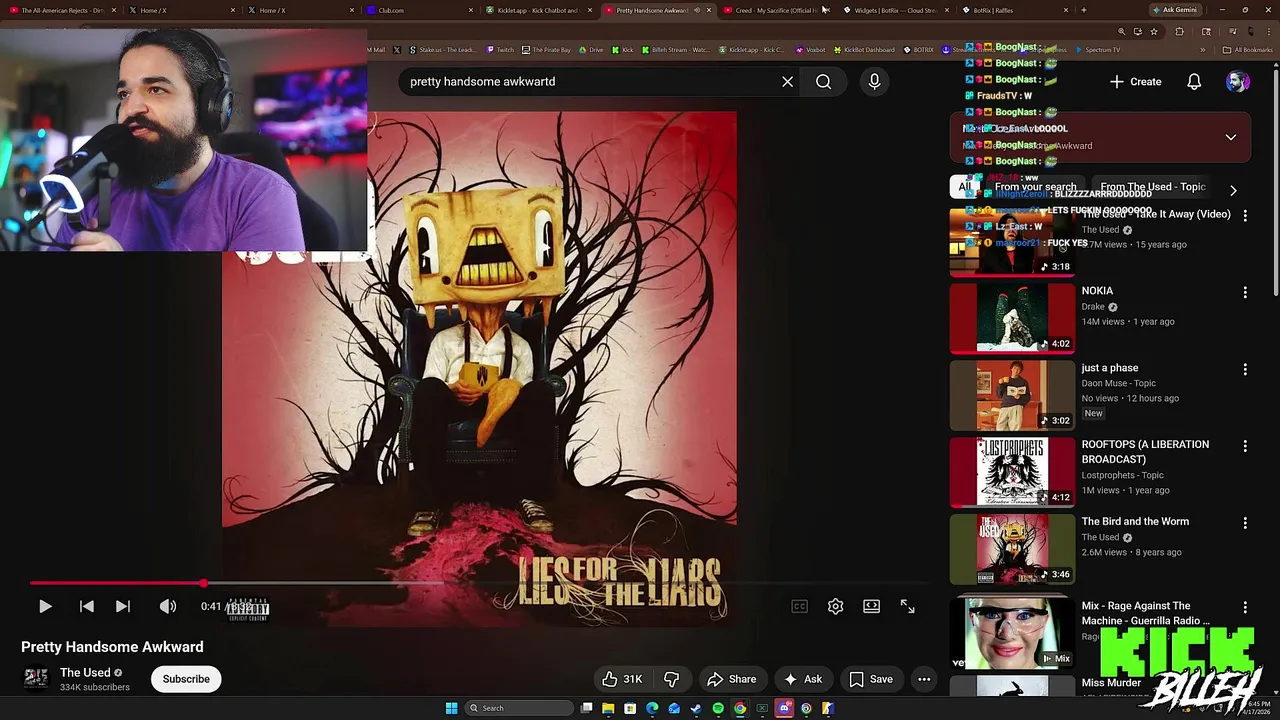This screenshot has height=720, width=1280.
Task: Share this video
Action: 732,679
